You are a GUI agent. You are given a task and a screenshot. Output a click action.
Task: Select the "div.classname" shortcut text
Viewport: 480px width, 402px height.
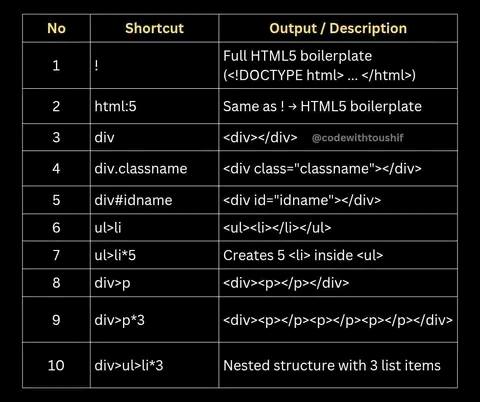click(141, 169)
